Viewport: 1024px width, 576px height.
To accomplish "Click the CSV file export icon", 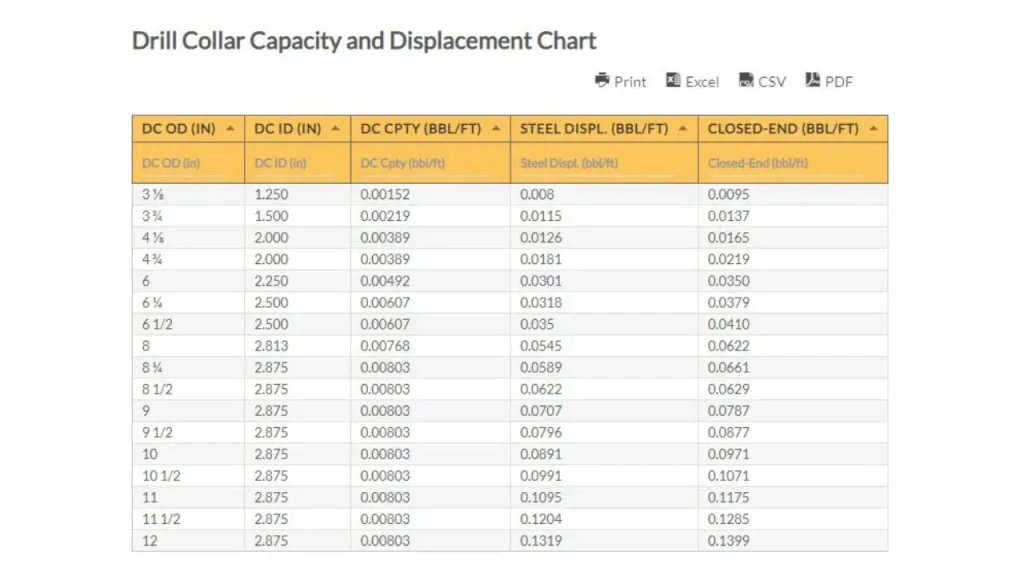I will pyautogui.click(x=744, y=80).
